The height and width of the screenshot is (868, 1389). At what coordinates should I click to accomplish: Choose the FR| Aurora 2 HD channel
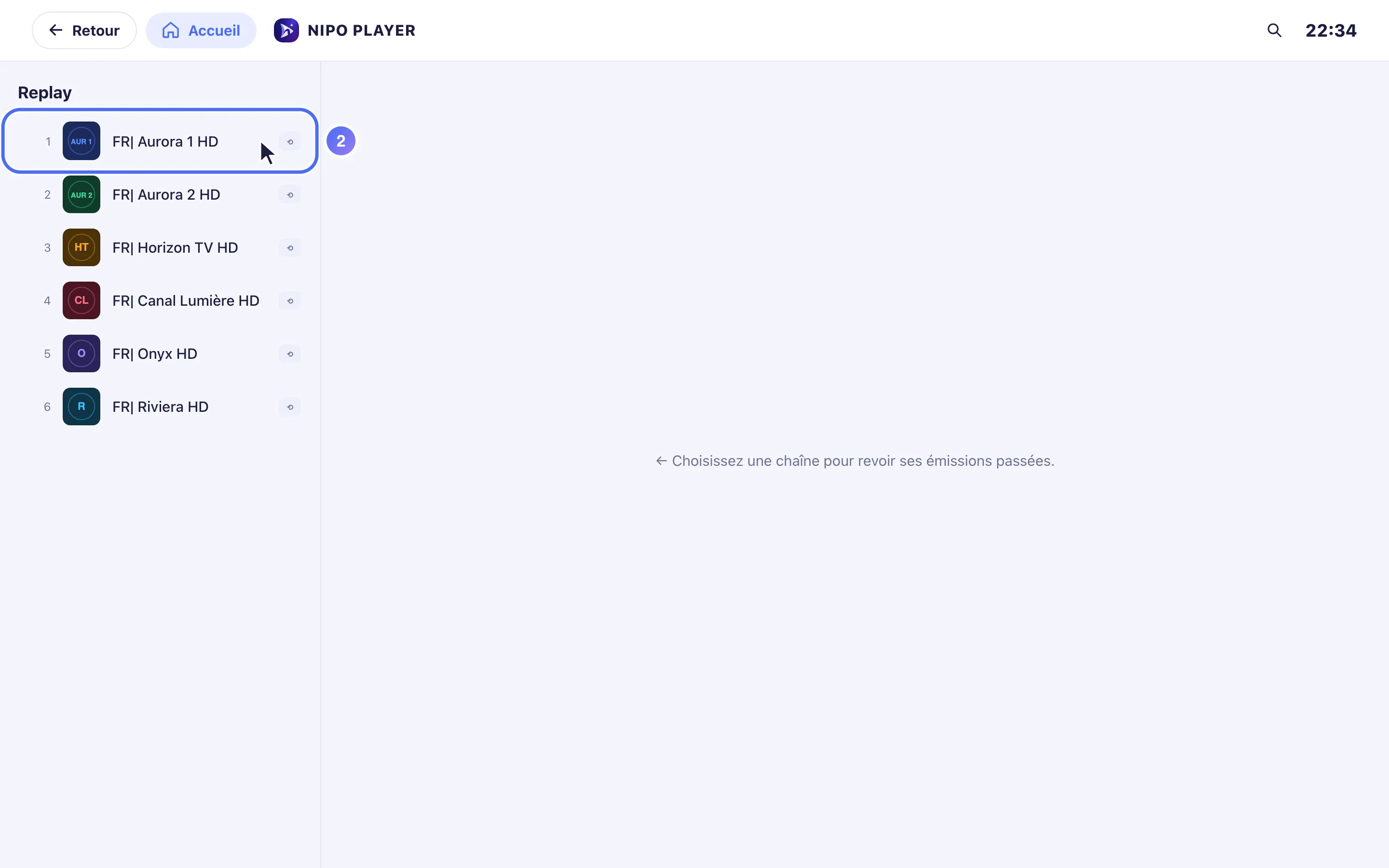click(160, 195)
